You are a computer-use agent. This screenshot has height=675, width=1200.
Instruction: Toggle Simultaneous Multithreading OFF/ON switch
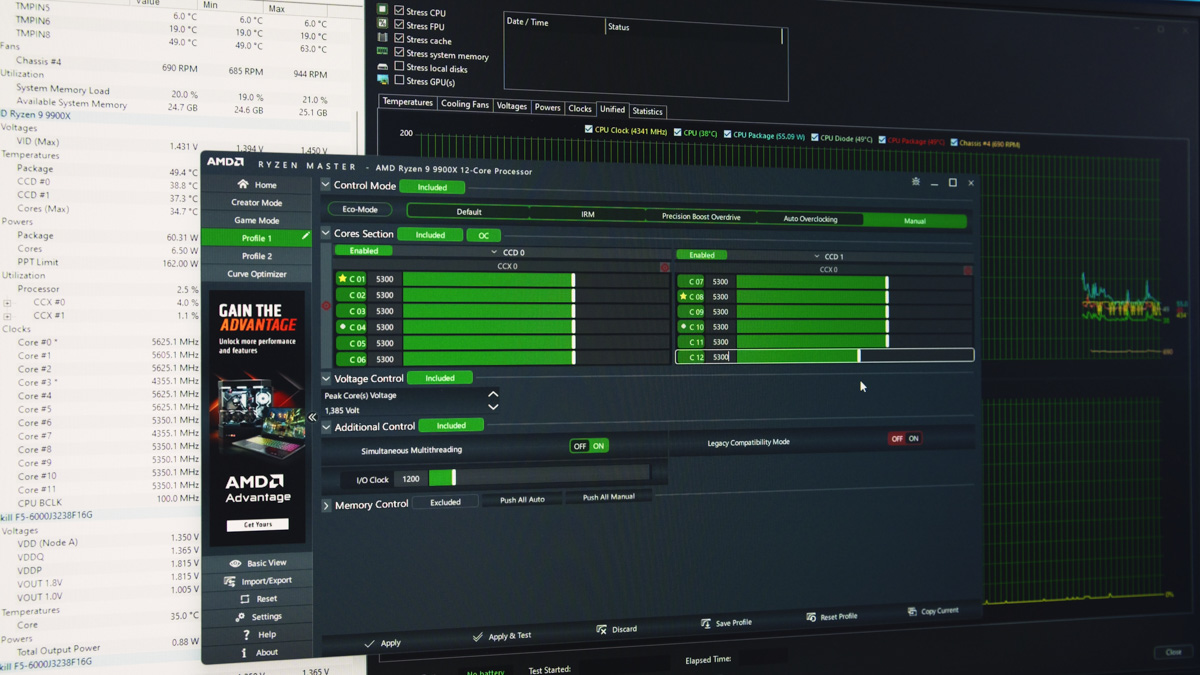pos(589,446)
